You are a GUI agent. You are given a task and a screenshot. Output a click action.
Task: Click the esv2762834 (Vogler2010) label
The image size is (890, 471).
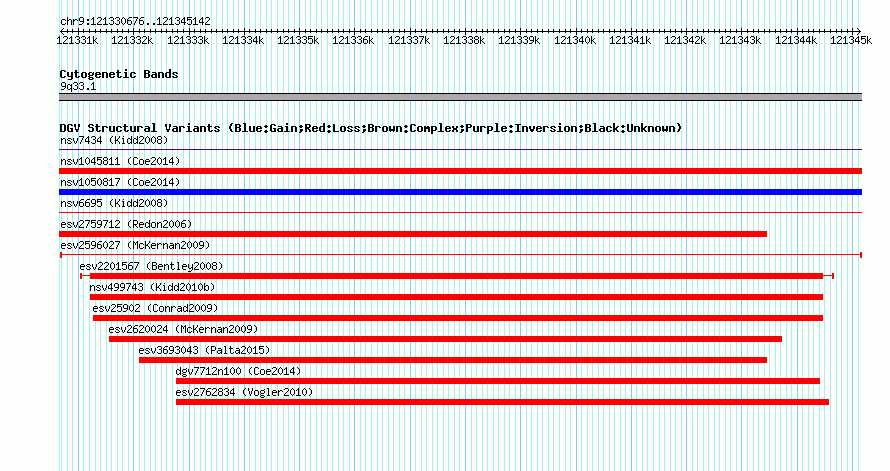pyautogui.click(x=244, y=392)
